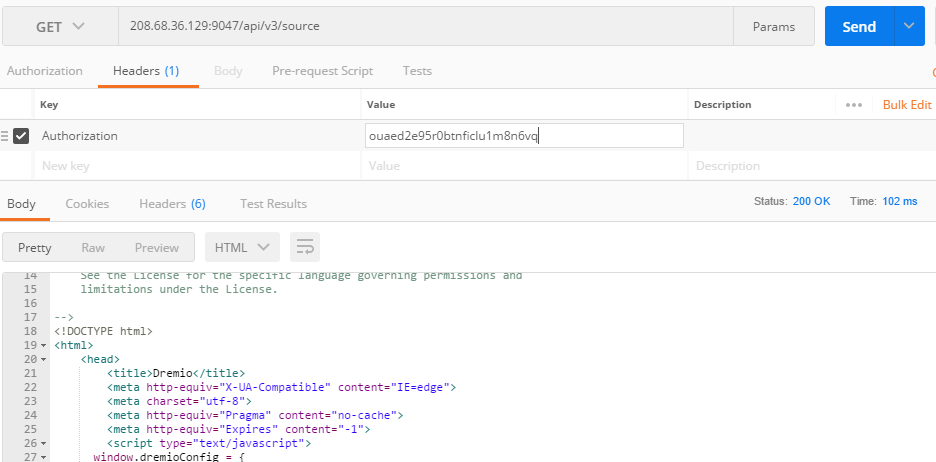The width and height of the screenshot is (936, 462).
Task: Click the Send button
Action: point(860,26)
